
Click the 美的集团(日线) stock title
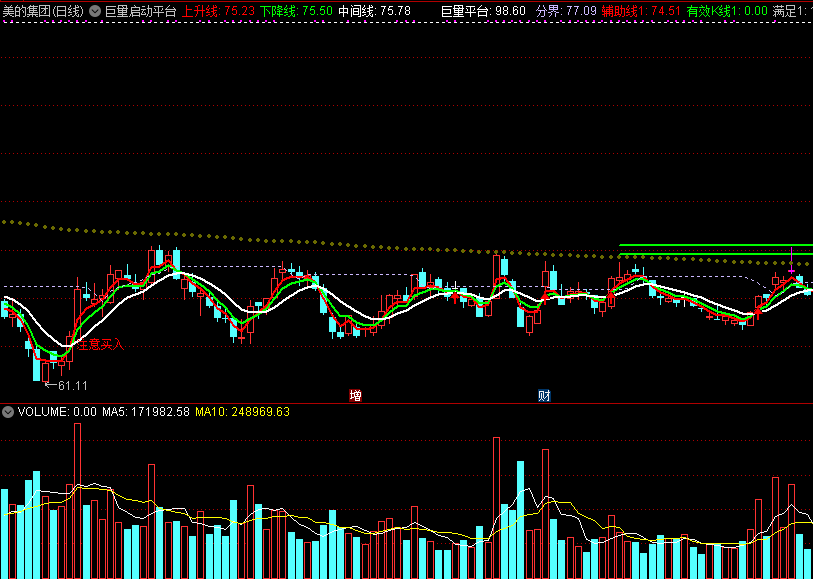coord(44,11)
